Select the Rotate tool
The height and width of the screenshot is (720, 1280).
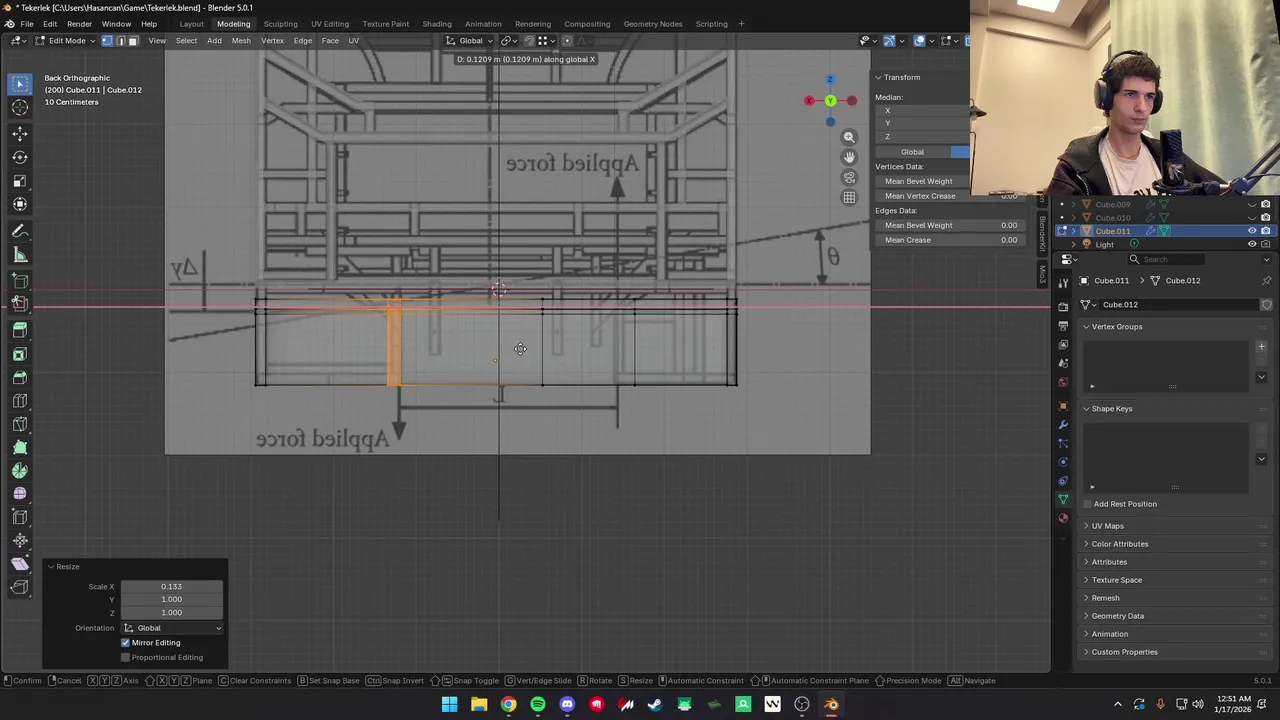[x=20, y=157]
